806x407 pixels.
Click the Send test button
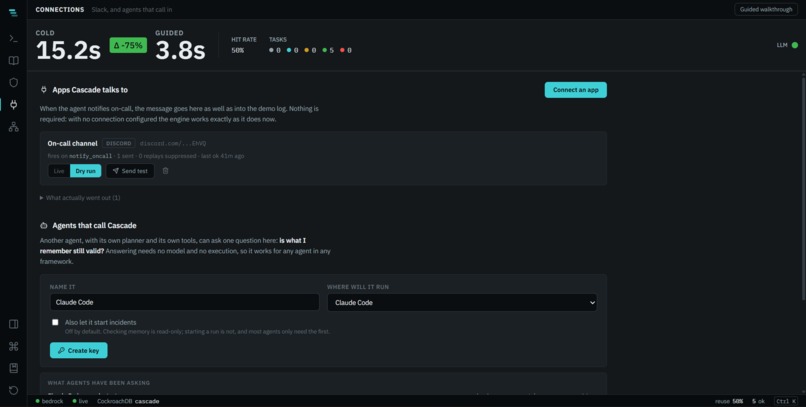(130, 171)
